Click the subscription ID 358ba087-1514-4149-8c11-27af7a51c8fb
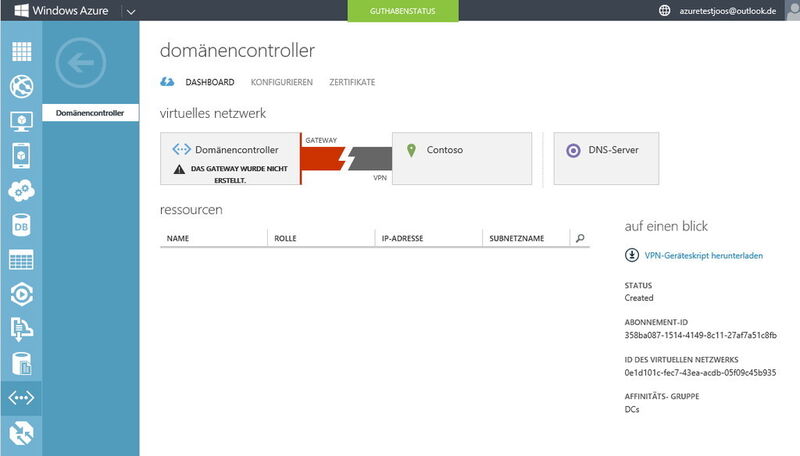The height and width of the screenshot is (456, 800). click(x=701, y=335)
